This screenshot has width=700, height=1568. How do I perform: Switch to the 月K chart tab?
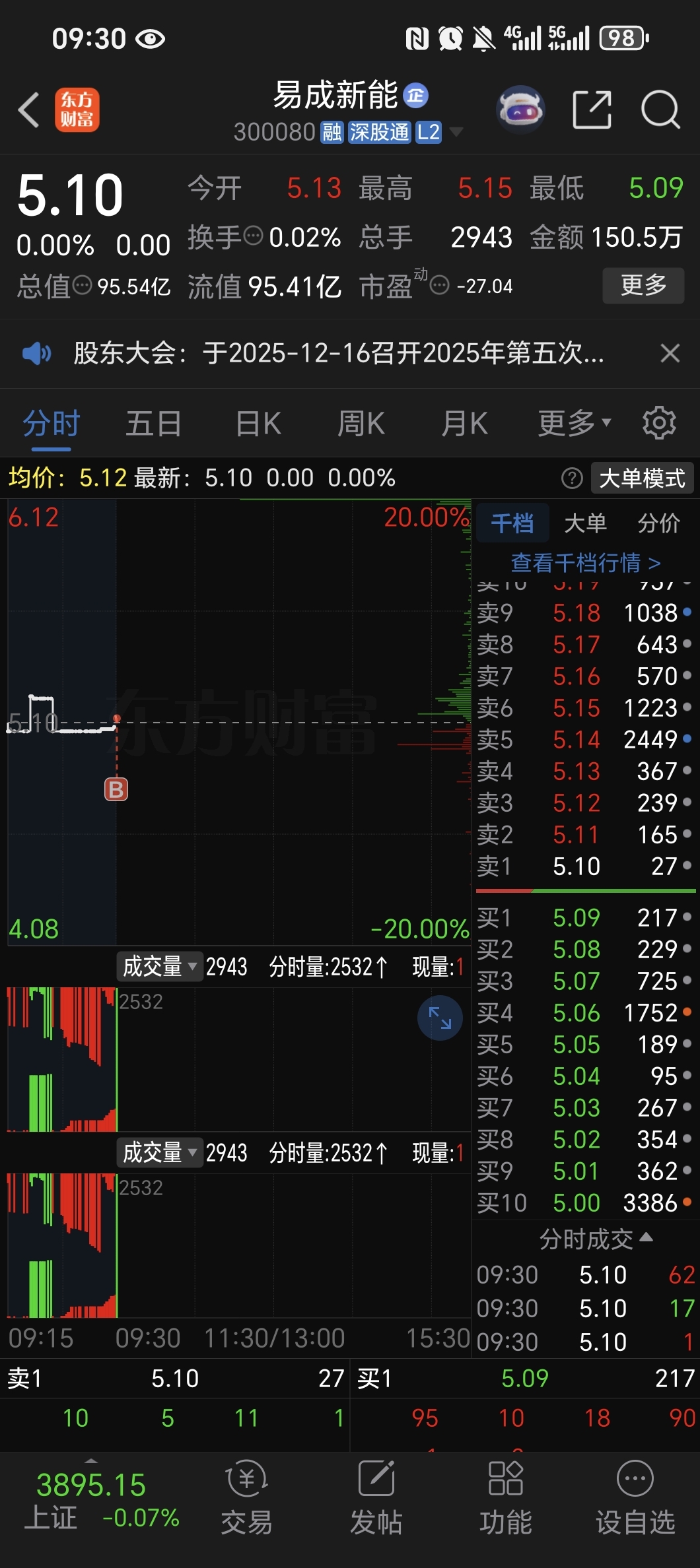click(x=465, y=423)
